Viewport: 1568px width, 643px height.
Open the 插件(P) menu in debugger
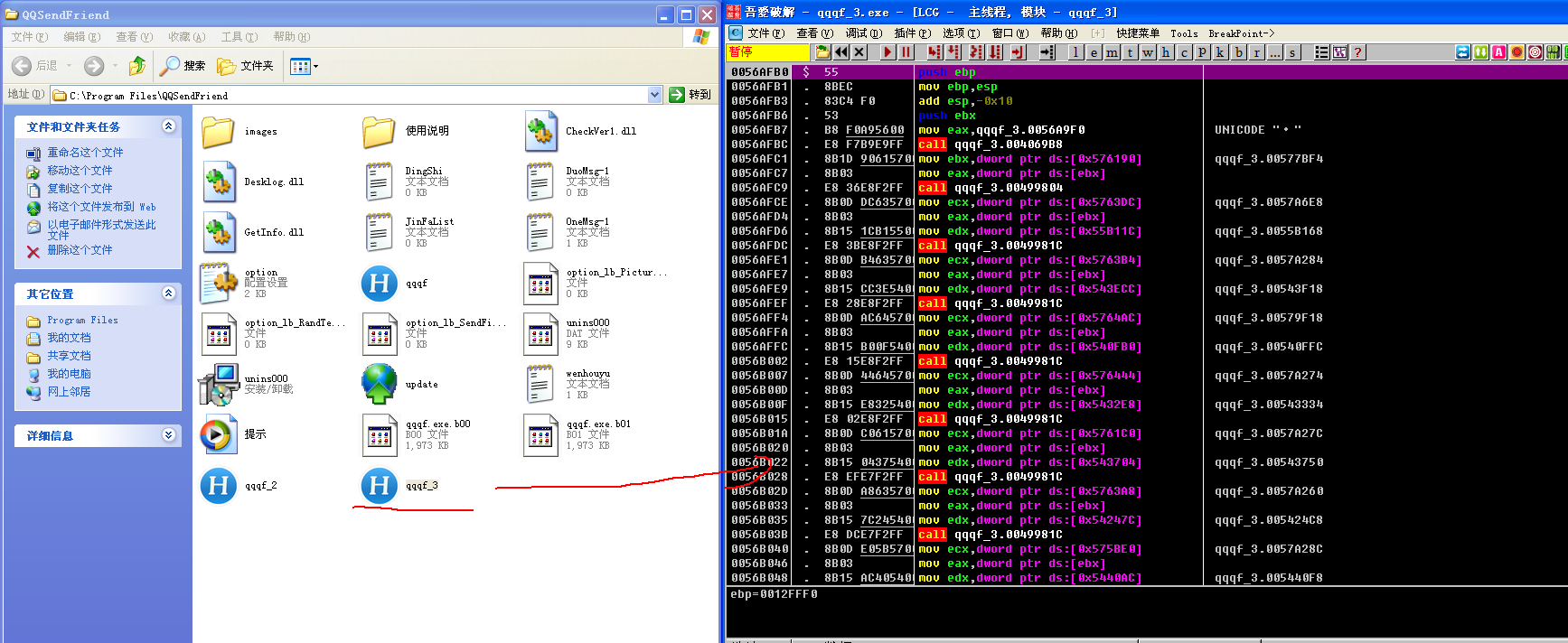tap(912, 33)
